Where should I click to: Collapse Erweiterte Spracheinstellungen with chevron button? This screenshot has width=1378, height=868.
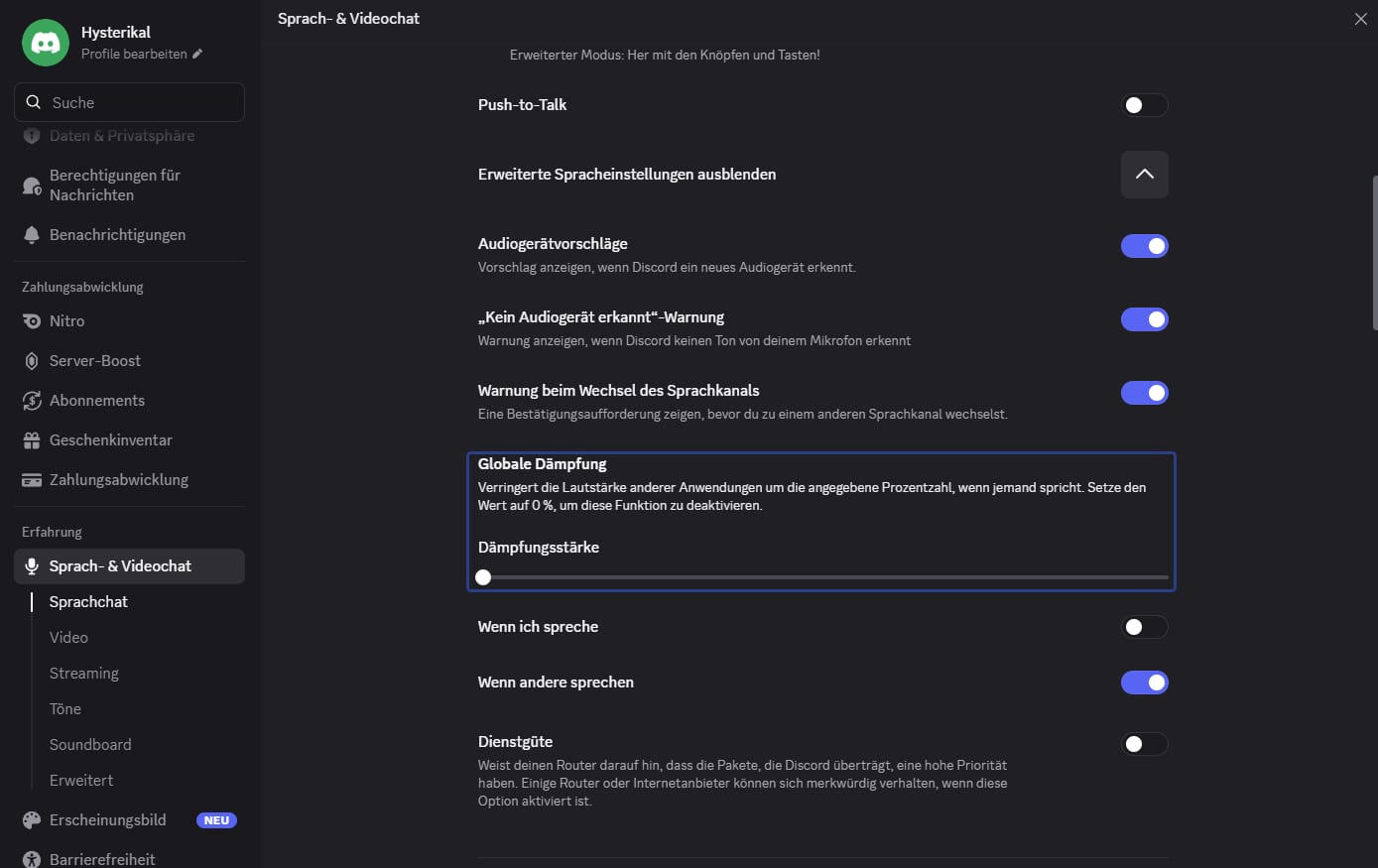1145,175
